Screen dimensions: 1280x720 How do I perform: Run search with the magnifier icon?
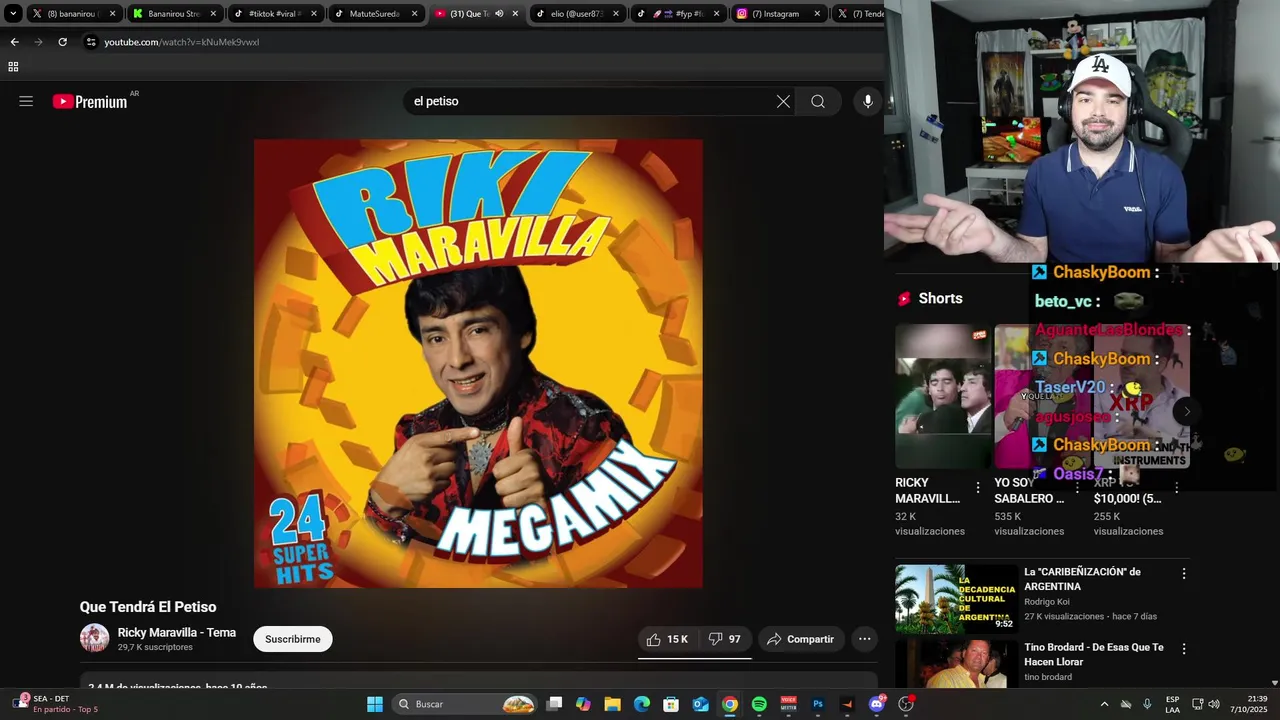click(818, 101)
